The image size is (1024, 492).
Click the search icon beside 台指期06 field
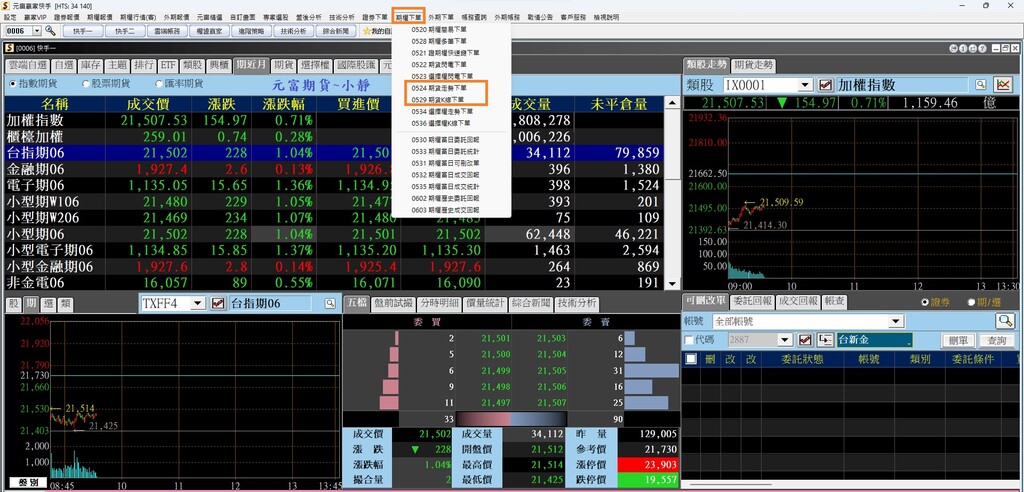pyautogui.click(x=330, y=304)
